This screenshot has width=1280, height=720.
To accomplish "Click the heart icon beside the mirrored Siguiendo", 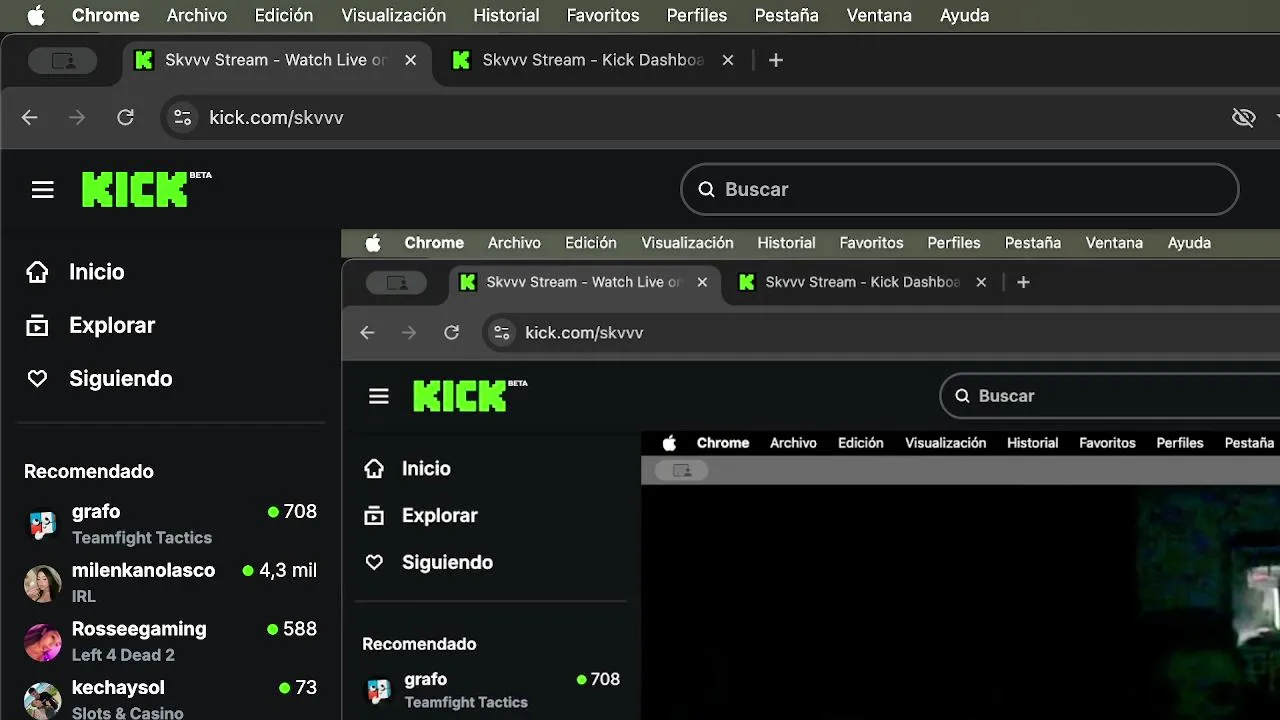I will tap(374, 562).
